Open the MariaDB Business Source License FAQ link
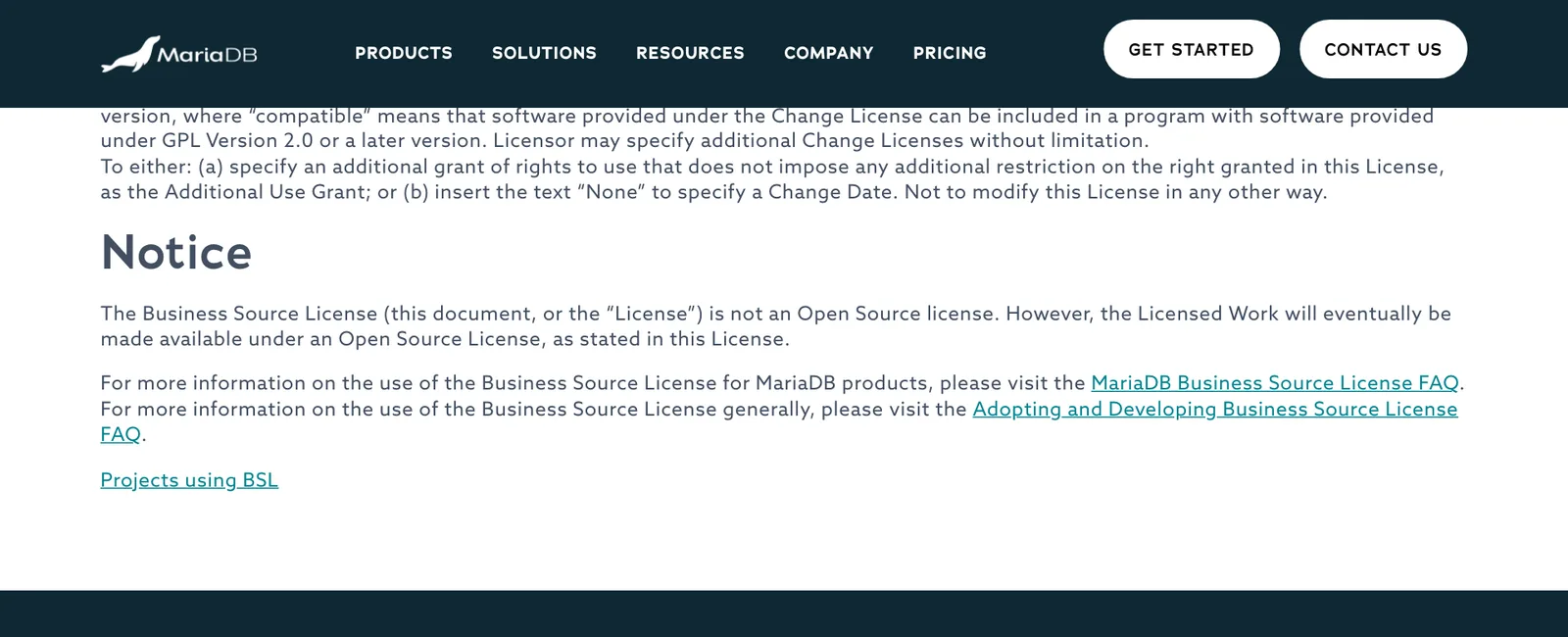Image resolution: width=1568 pixels, height=637 pixels. coord(1275,383)
